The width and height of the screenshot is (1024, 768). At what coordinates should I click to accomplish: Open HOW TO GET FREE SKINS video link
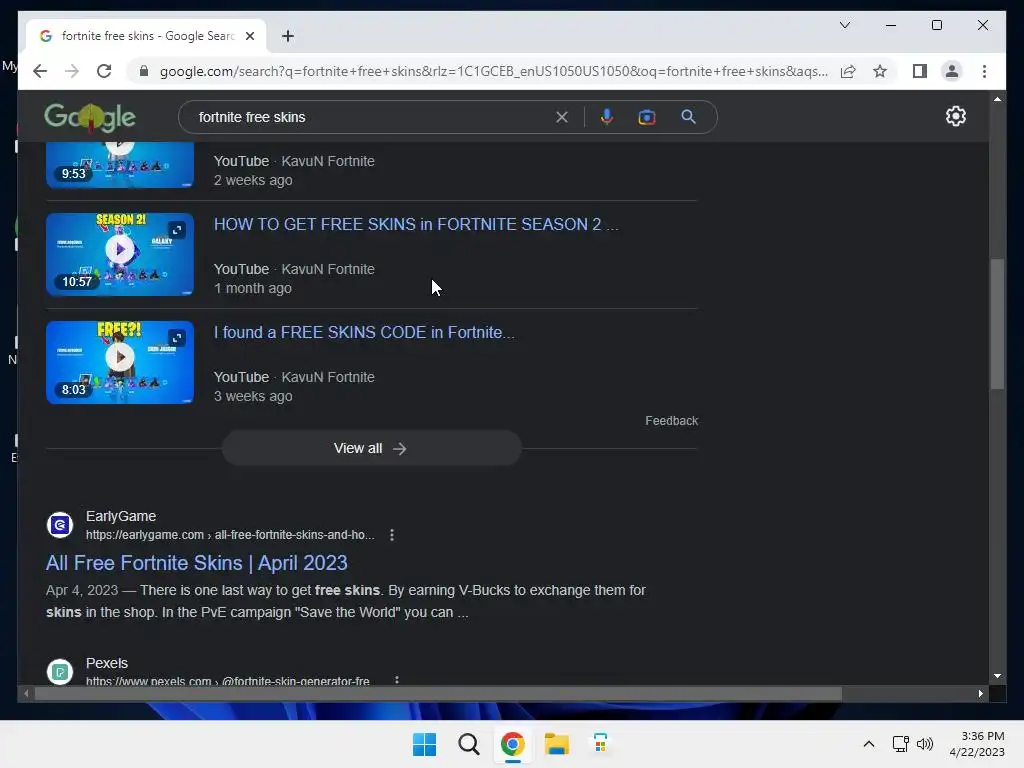coord(416,224)
